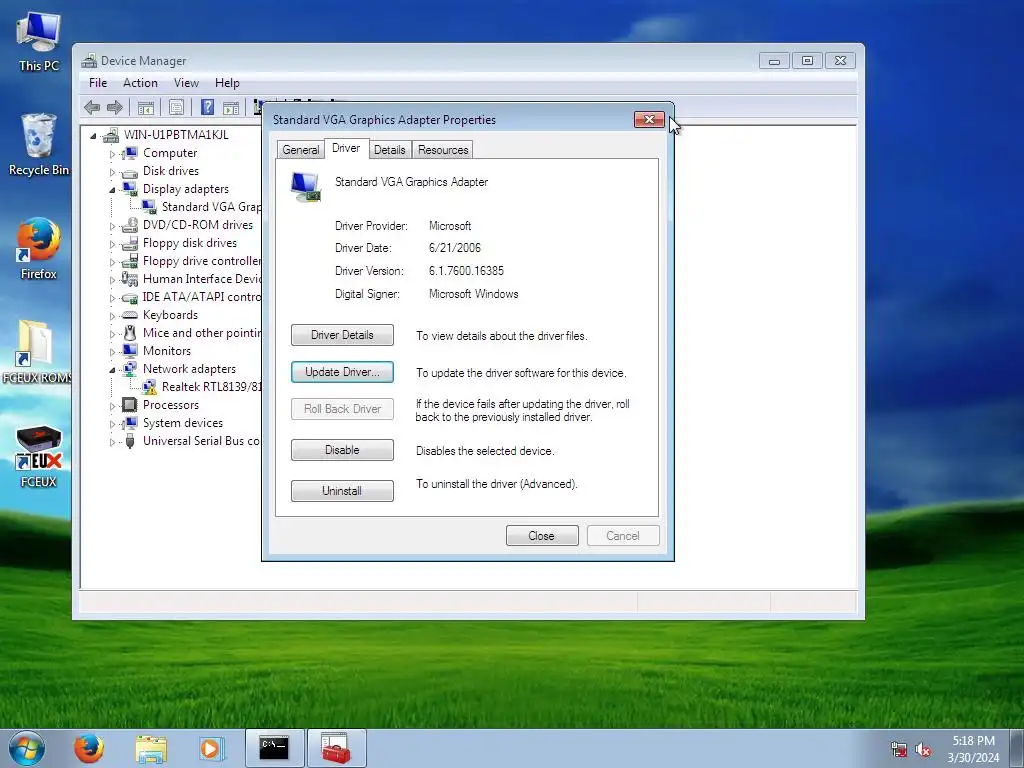
Task: Expand the DVD/CD-ROM drives node
Action: pyautogui.click(x=112, y=226)
